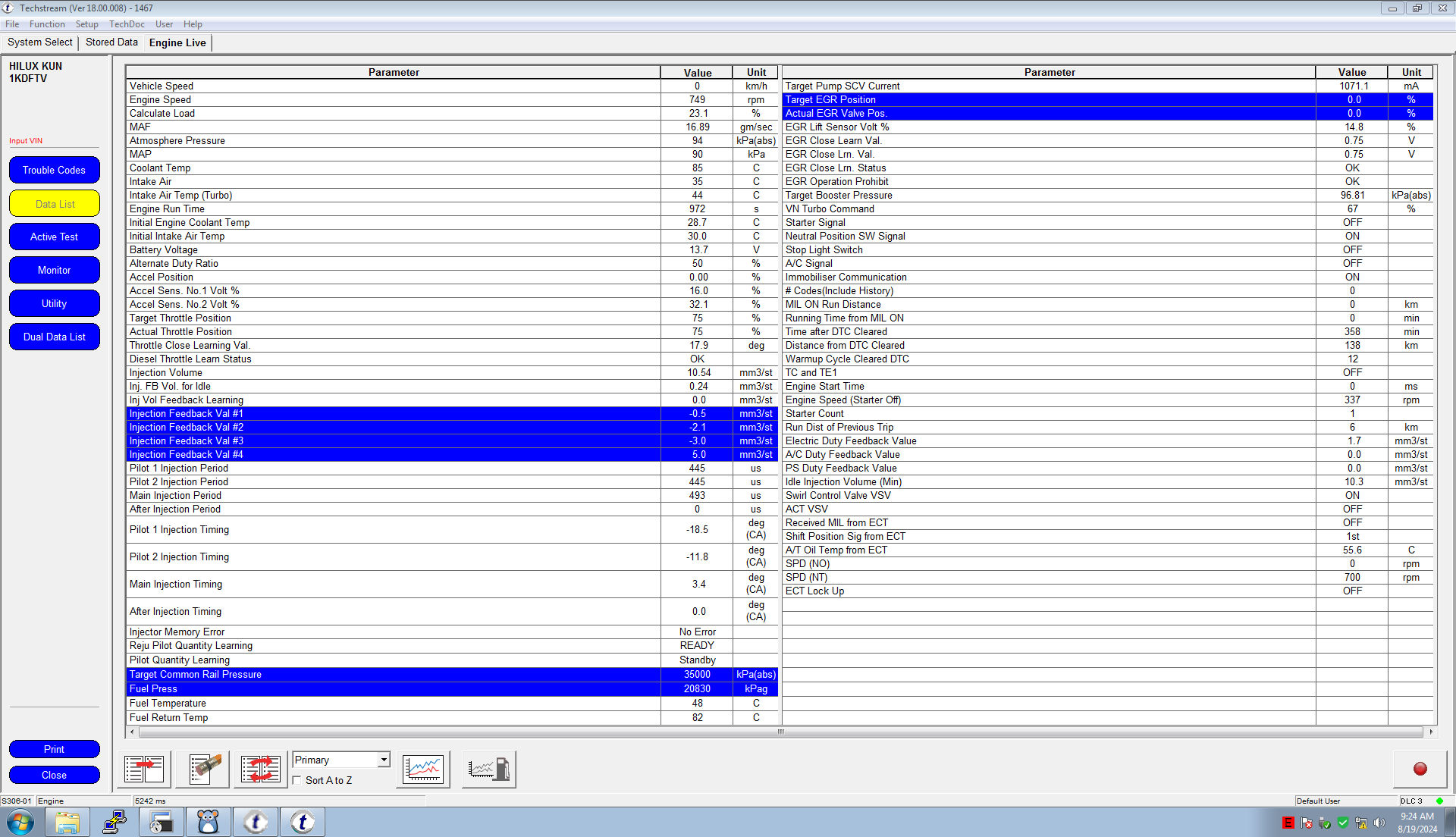1456x837 pixels.
Task: Click the Techstream title bar app icon
Action: pyautogui.click(x=8, y=8)
